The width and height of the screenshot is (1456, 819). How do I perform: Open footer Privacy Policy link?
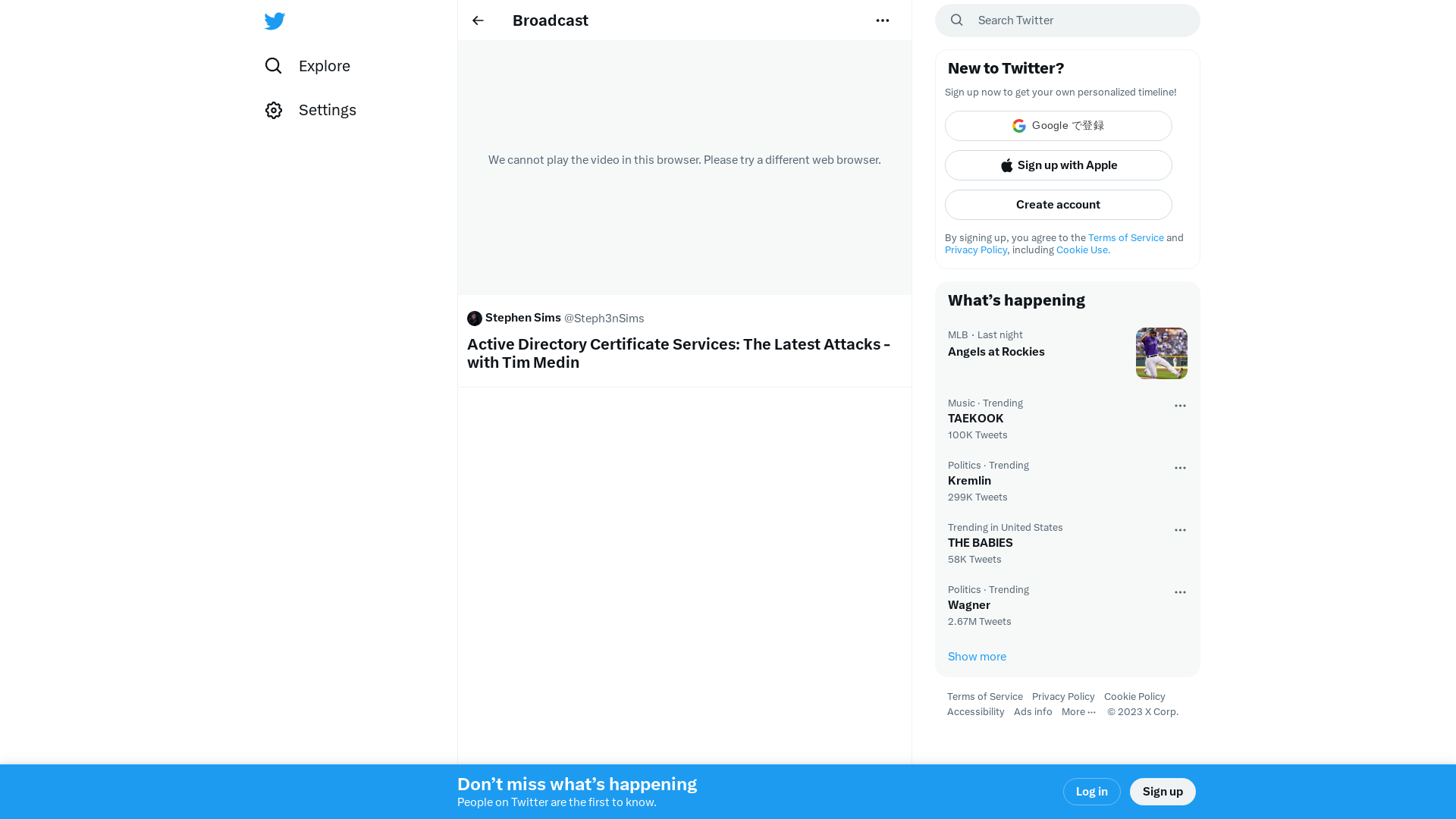pos(1063,696)
